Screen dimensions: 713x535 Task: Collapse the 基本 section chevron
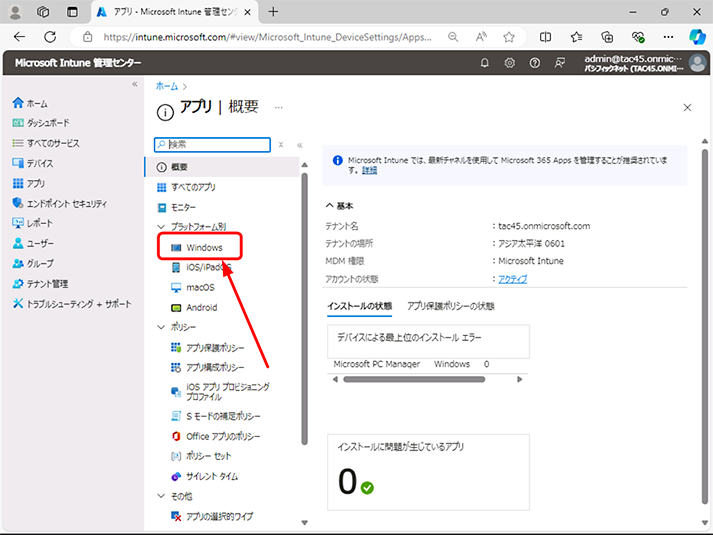click(330, 205)
